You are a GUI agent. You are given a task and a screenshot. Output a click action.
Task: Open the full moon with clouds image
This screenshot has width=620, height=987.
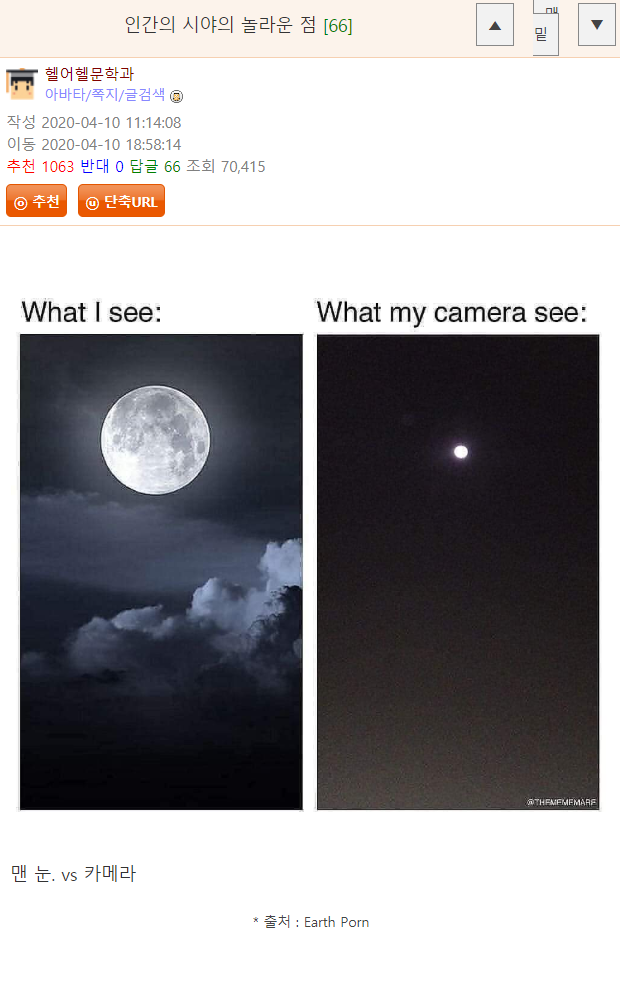click(161, 572)
